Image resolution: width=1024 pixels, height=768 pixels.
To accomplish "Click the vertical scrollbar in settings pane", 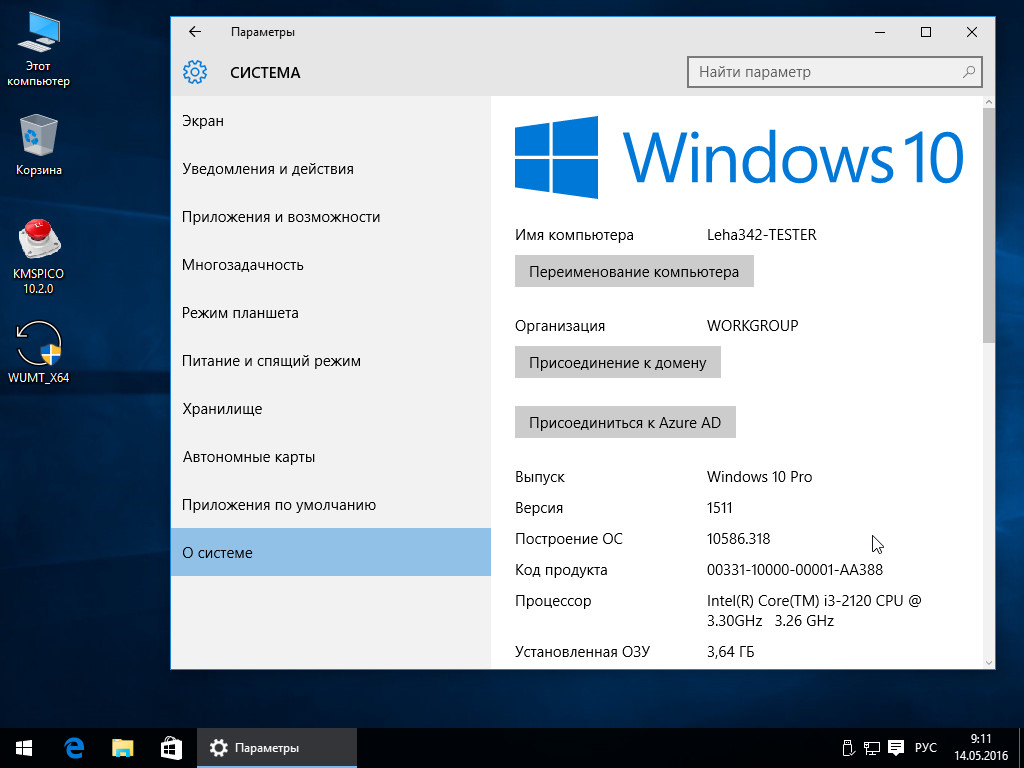I will click(989, 225).
